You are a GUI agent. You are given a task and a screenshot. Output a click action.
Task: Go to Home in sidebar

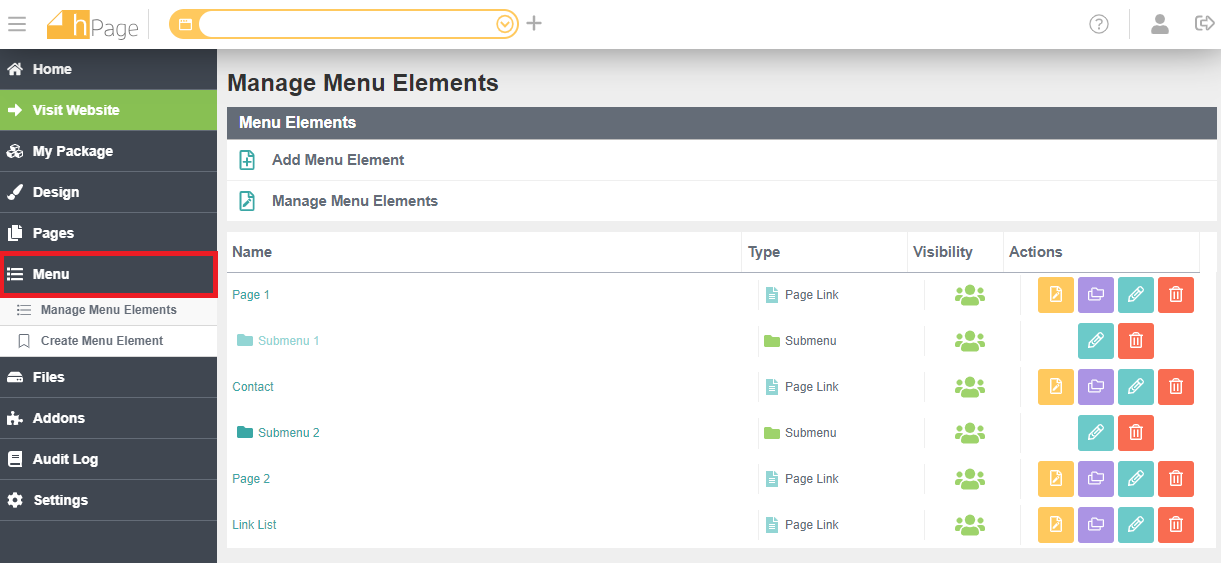pos(108,69)
